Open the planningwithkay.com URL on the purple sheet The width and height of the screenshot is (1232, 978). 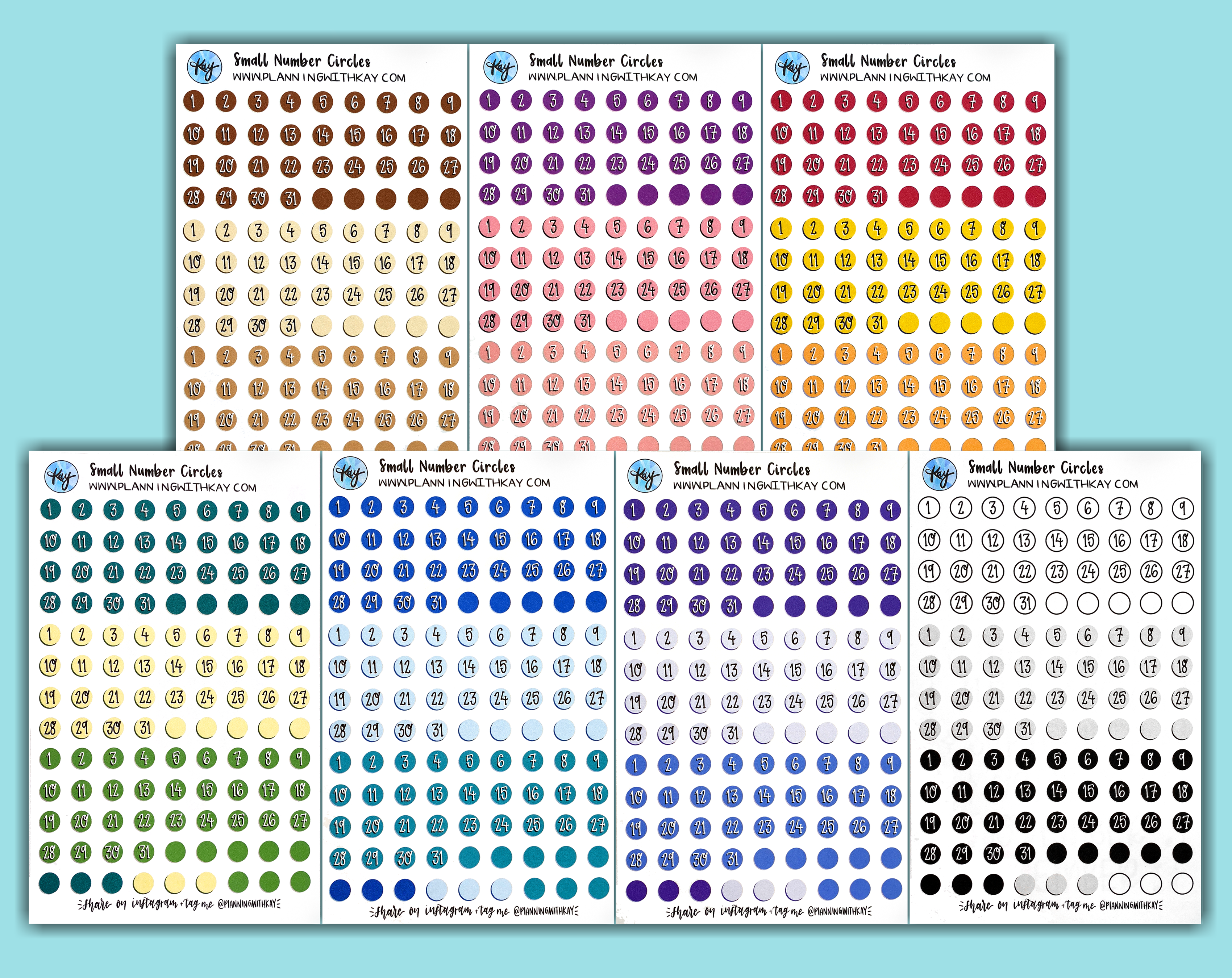tap(613, 77)
